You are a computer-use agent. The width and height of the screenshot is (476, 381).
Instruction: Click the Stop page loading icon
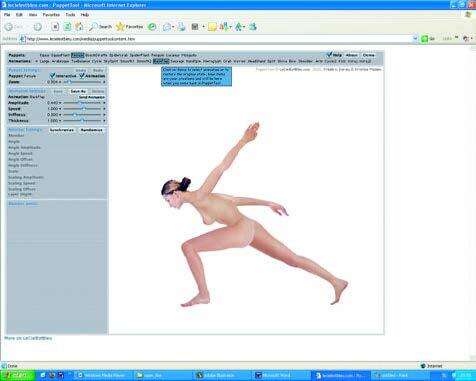click(55, 27)
